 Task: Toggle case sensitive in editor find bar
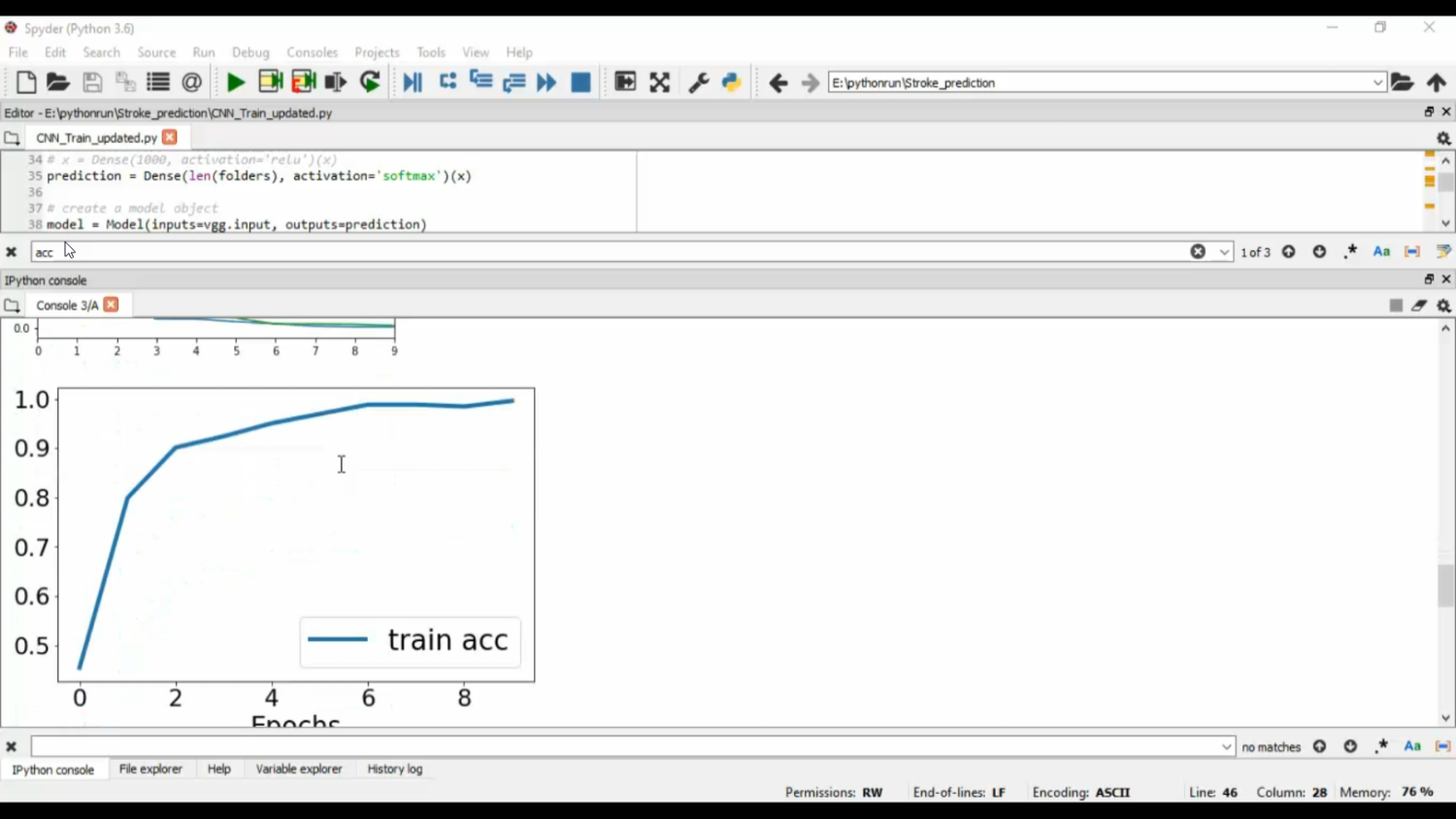[x=1381, y=251]
